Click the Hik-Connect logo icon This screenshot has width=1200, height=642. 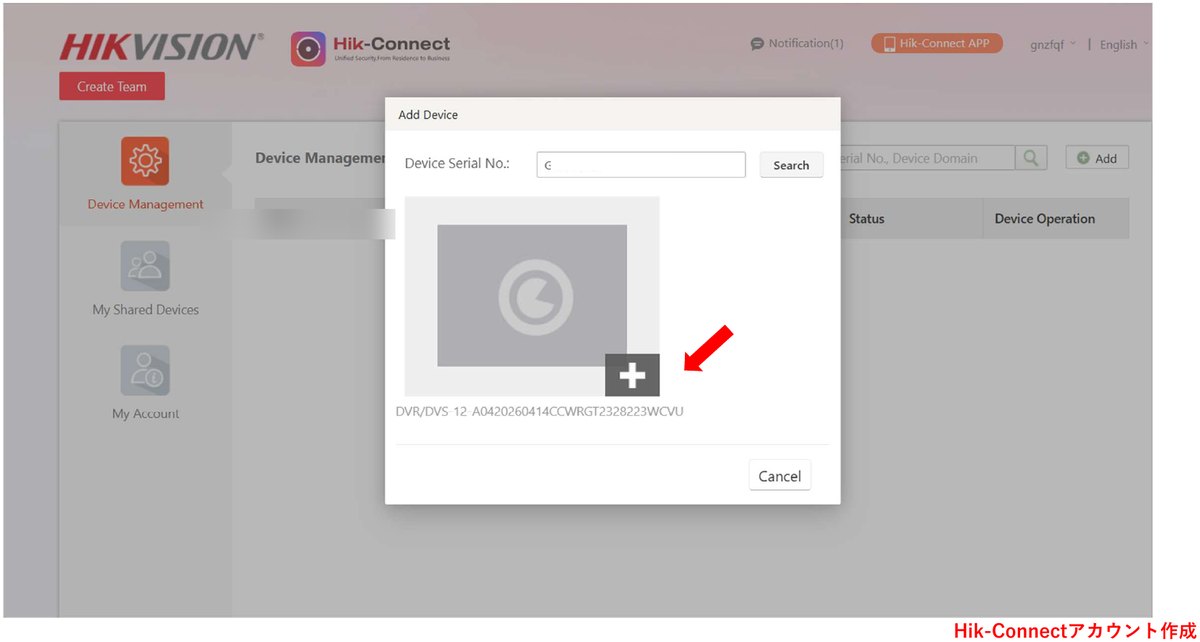(308, 48)
